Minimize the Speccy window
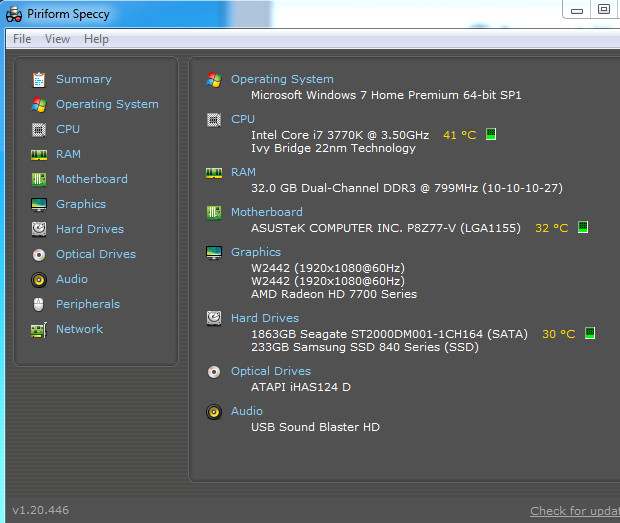Image resolution: width=620 pixels, height=523 pixels. coord(577,10)
